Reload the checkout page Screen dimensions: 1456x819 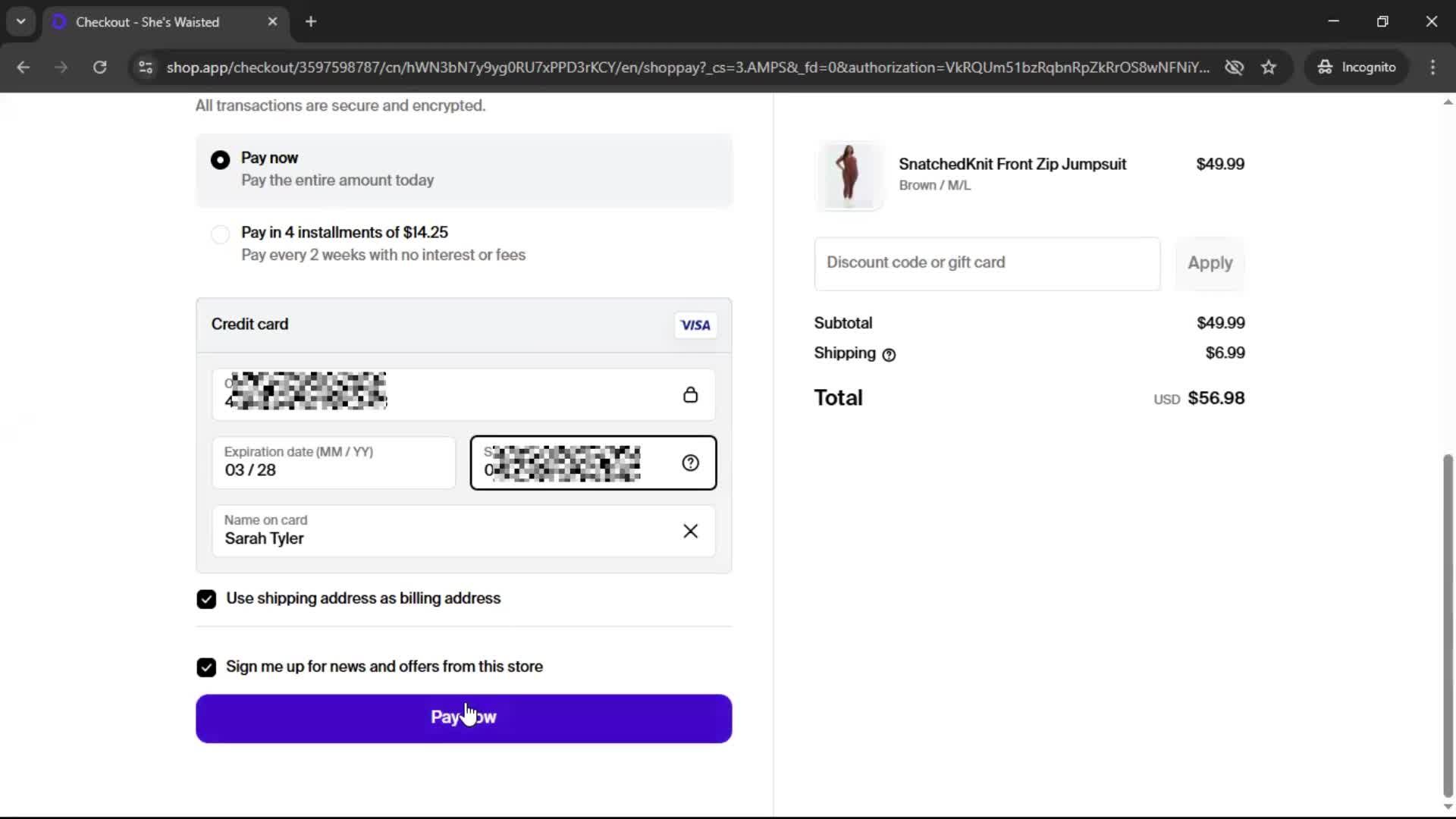(x=99, y=67)
